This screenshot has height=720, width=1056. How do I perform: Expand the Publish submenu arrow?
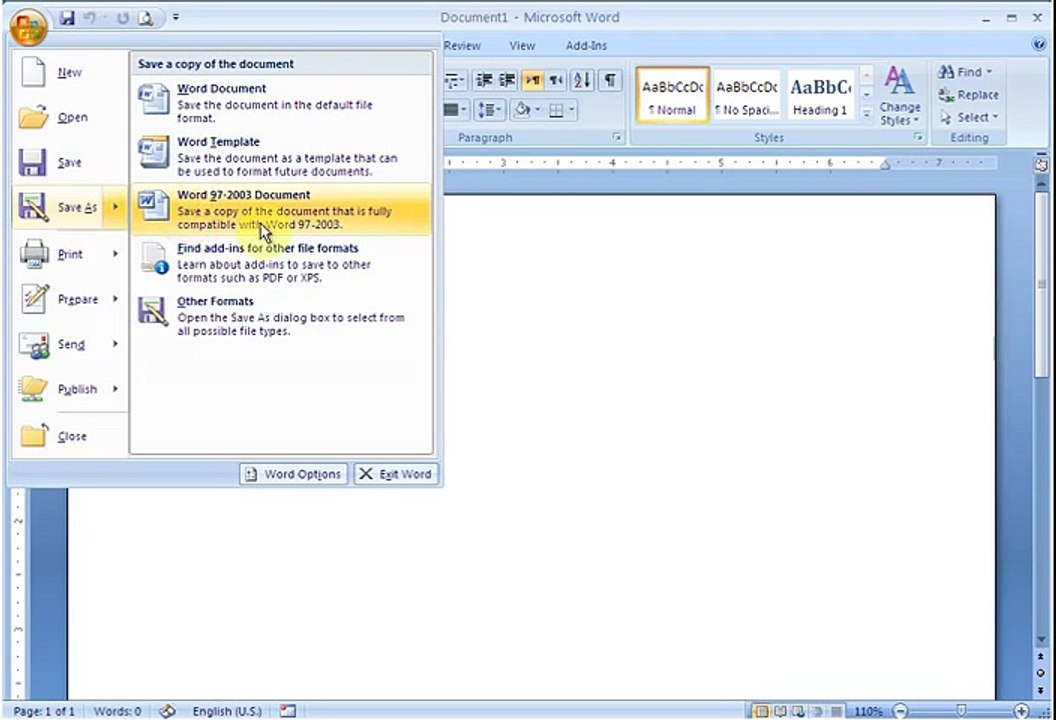tap(116, 389)
